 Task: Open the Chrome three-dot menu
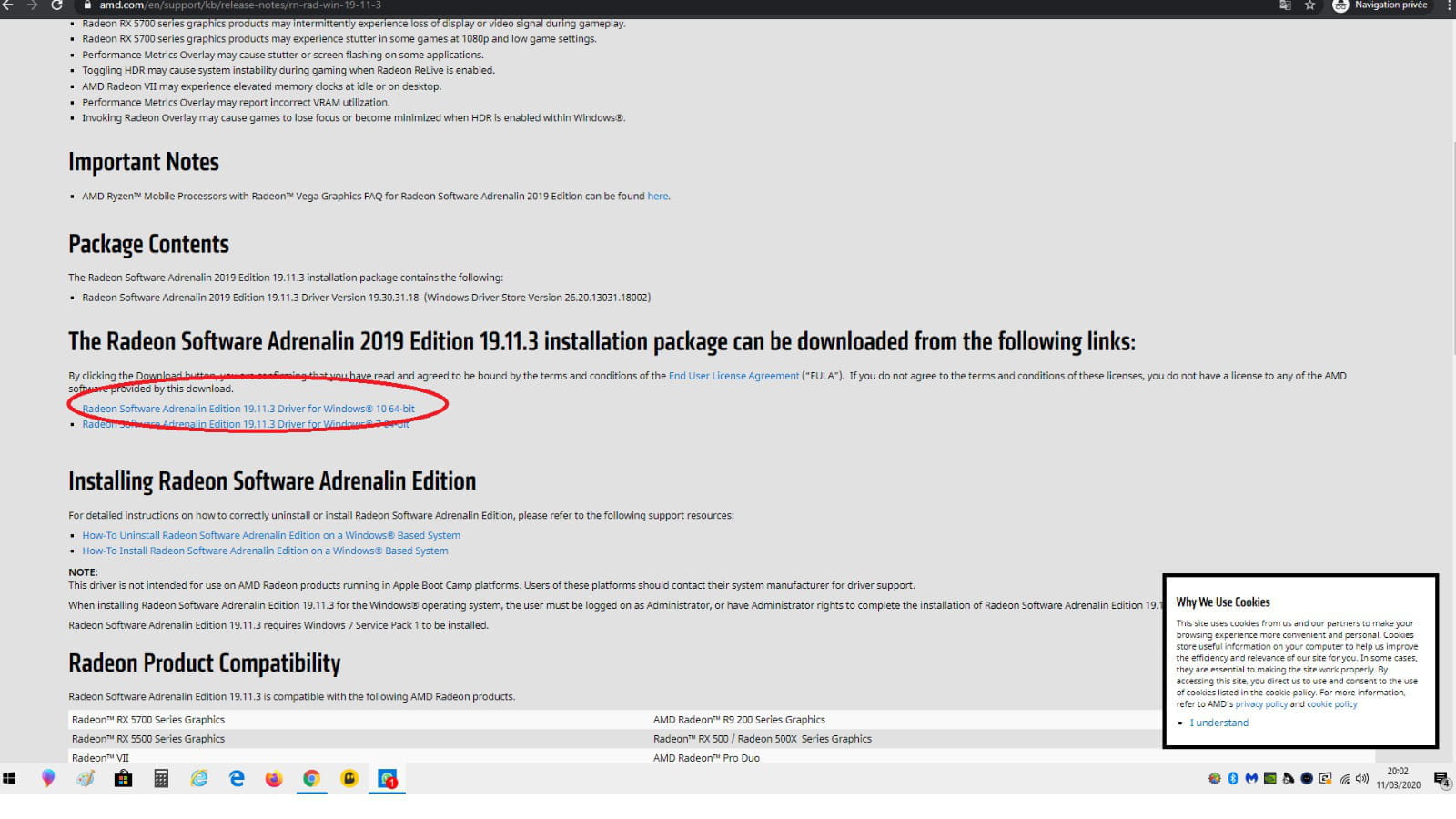pos(1449,5)
